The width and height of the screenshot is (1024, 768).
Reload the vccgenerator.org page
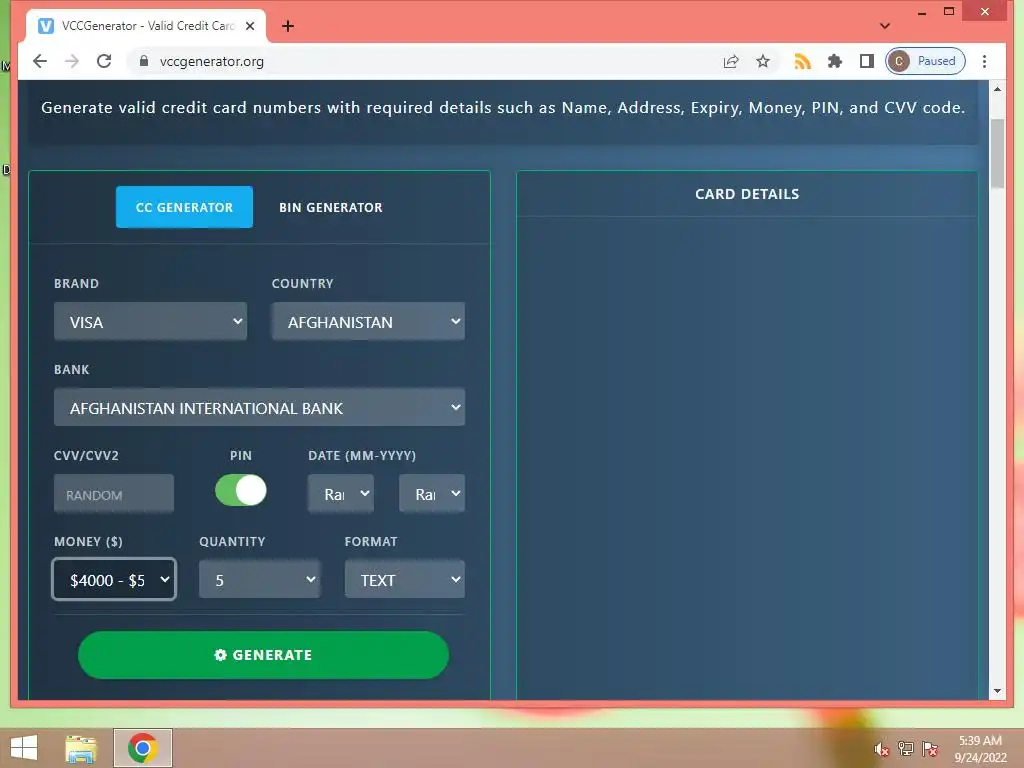tap(104, 61)
